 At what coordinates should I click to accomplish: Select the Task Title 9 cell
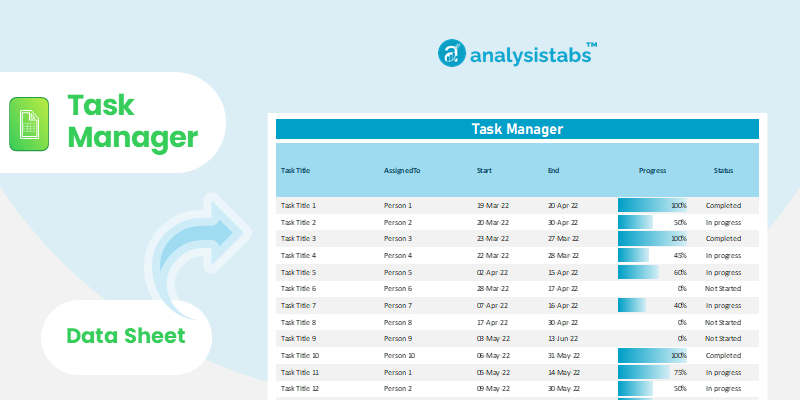298,338
